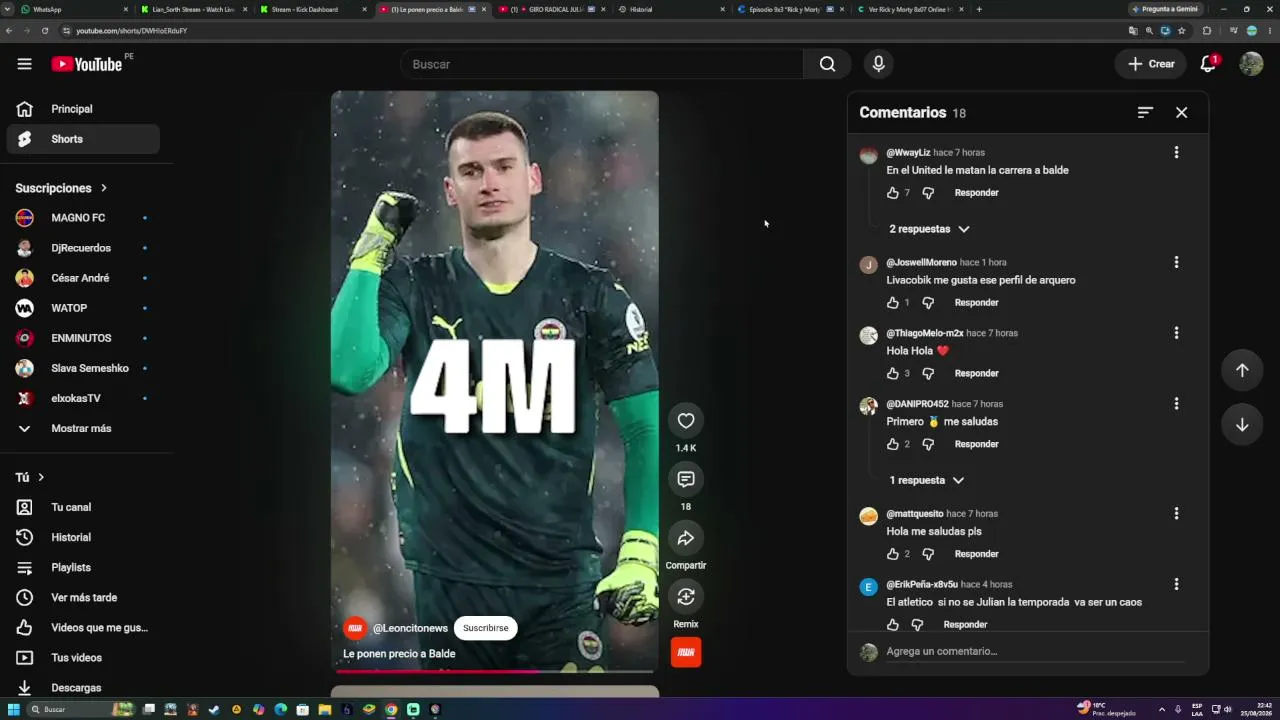The height and width of the screenshot is (720, 1280).
Task: Start voice search with the microphone
Action: click(x=878, y=64)
